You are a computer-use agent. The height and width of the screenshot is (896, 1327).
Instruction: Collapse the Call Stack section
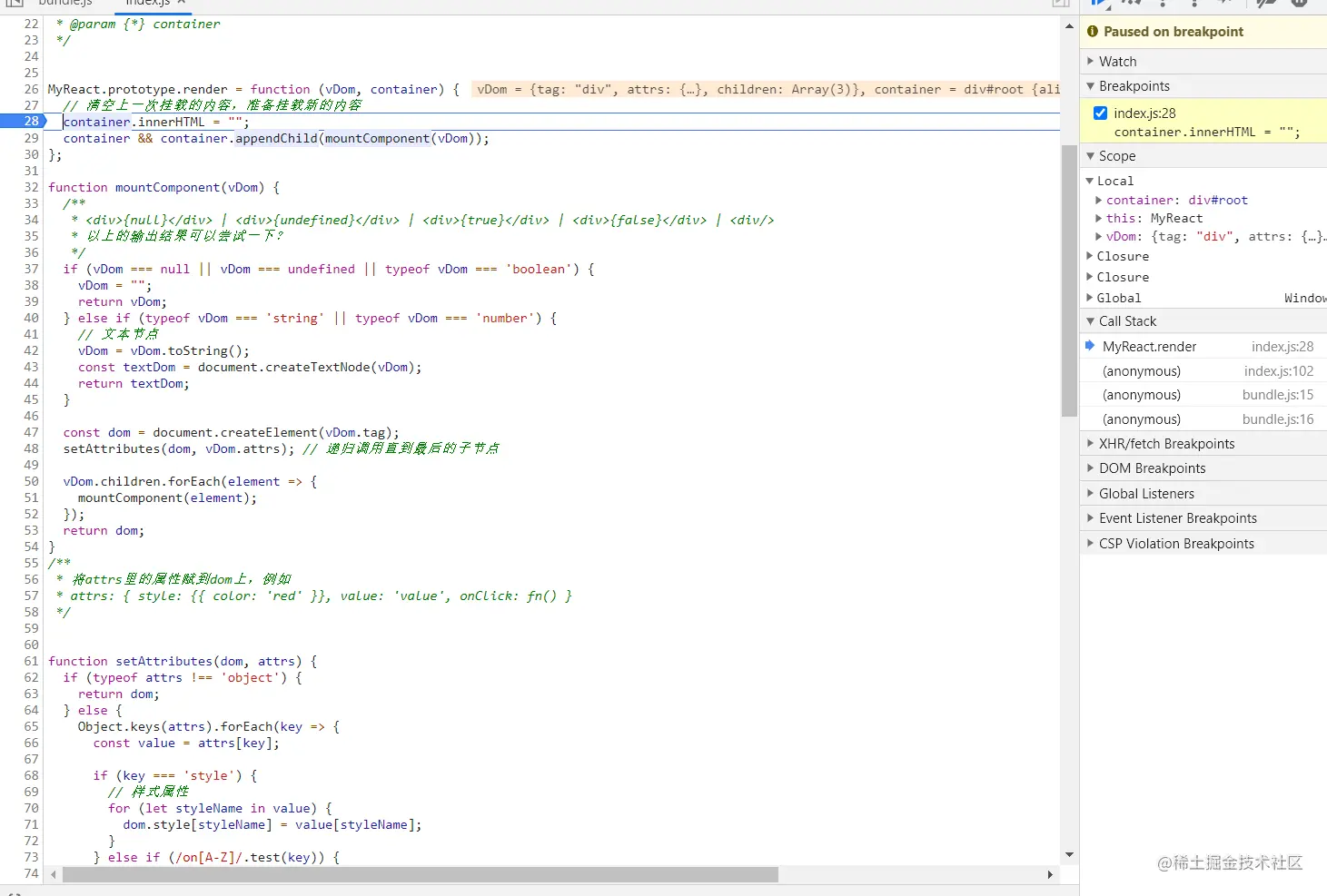click(1091, 321)
